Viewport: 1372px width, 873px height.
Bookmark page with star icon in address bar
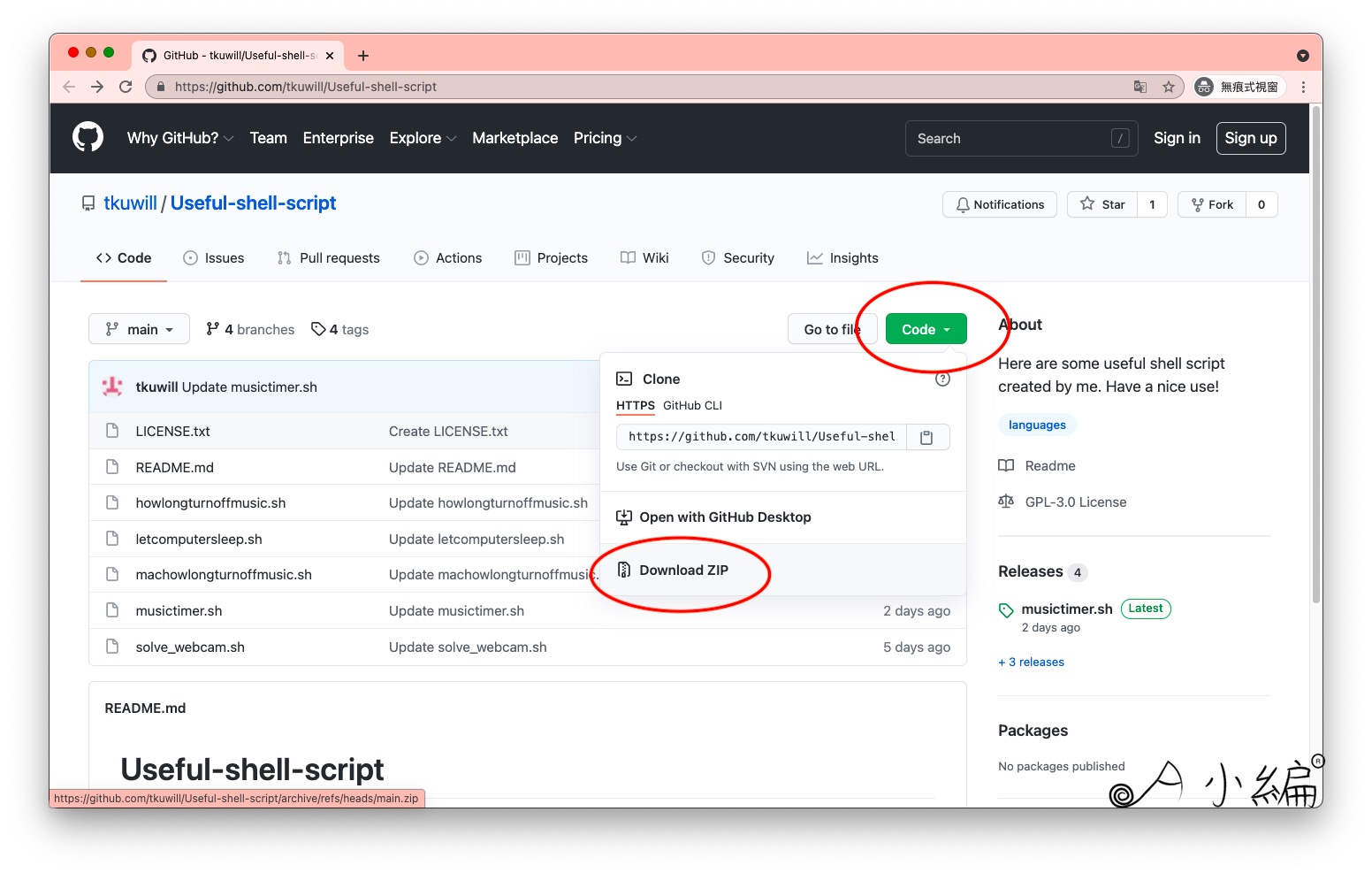1169,87
